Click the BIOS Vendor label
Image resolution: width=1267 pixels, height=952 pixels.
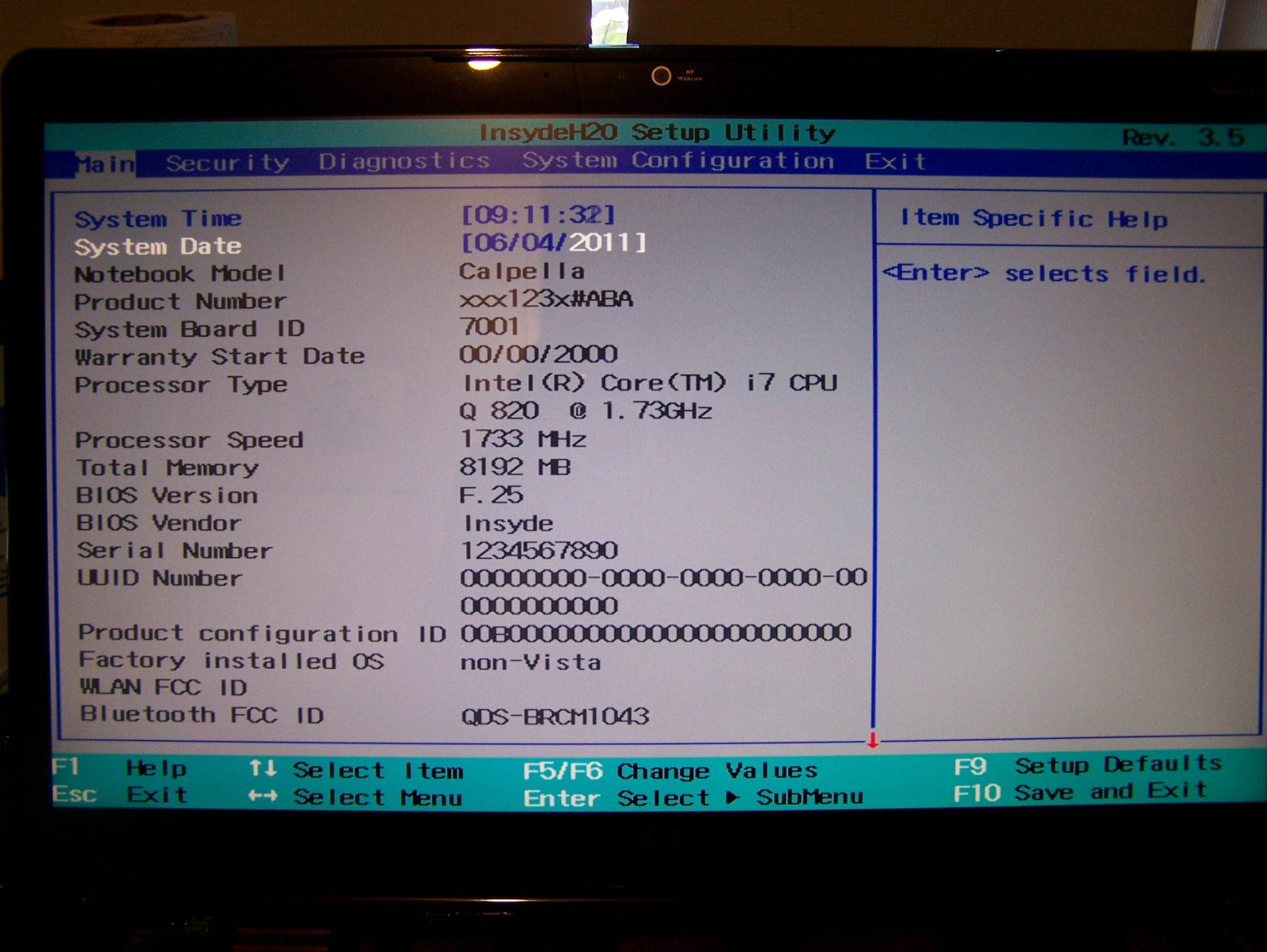[159, 523]
